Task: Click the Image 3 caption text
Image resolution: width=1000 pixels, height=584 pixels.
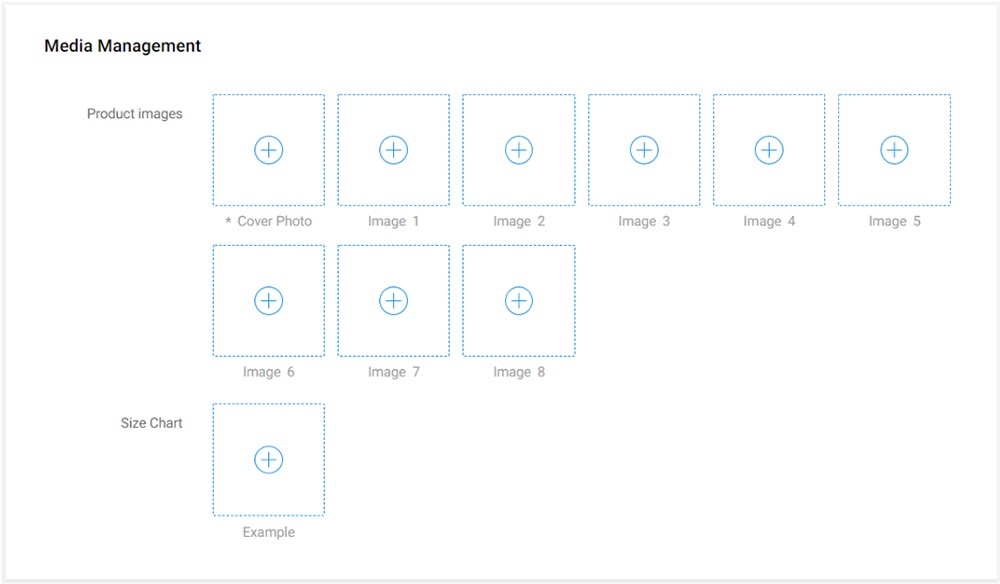Action: [x=644, y=221]
